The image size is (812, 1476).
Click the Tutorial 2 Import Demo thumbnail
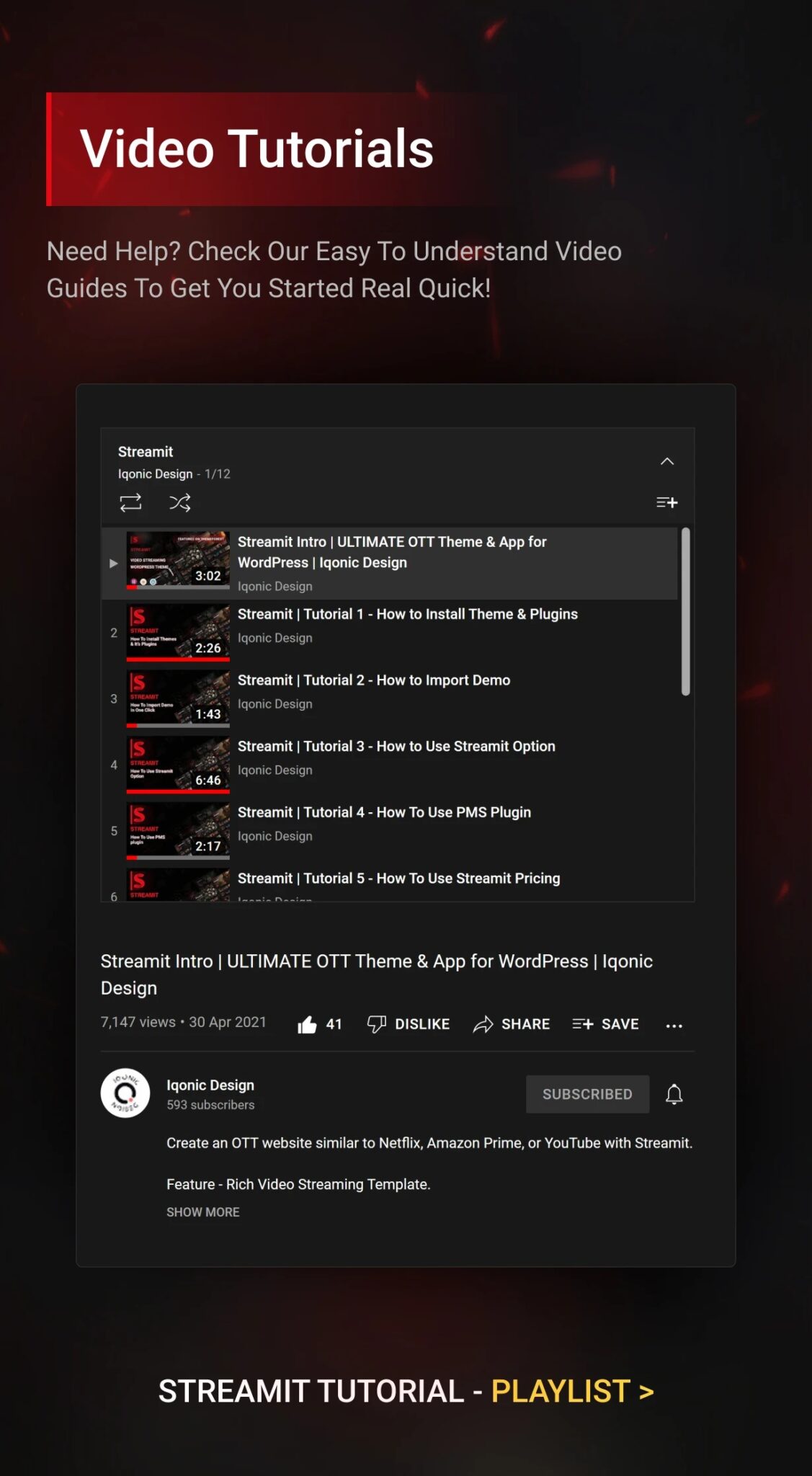click(x=178, y=698)
